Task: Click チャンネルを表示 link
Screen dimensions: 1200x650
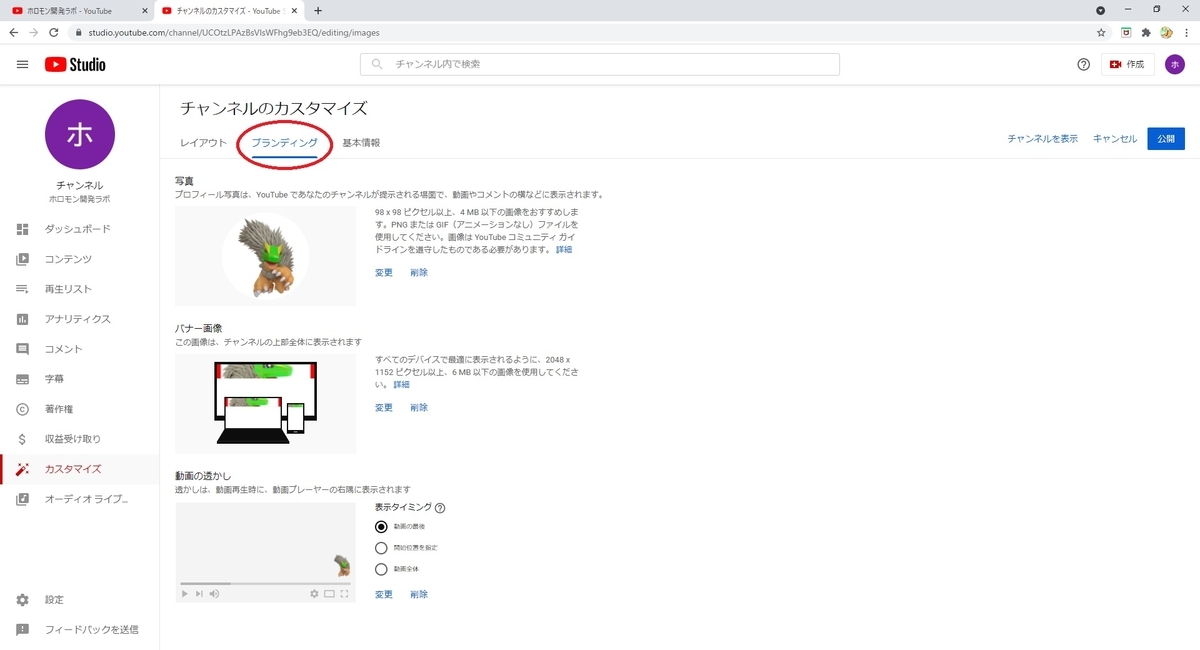Action: [1042, 139]
